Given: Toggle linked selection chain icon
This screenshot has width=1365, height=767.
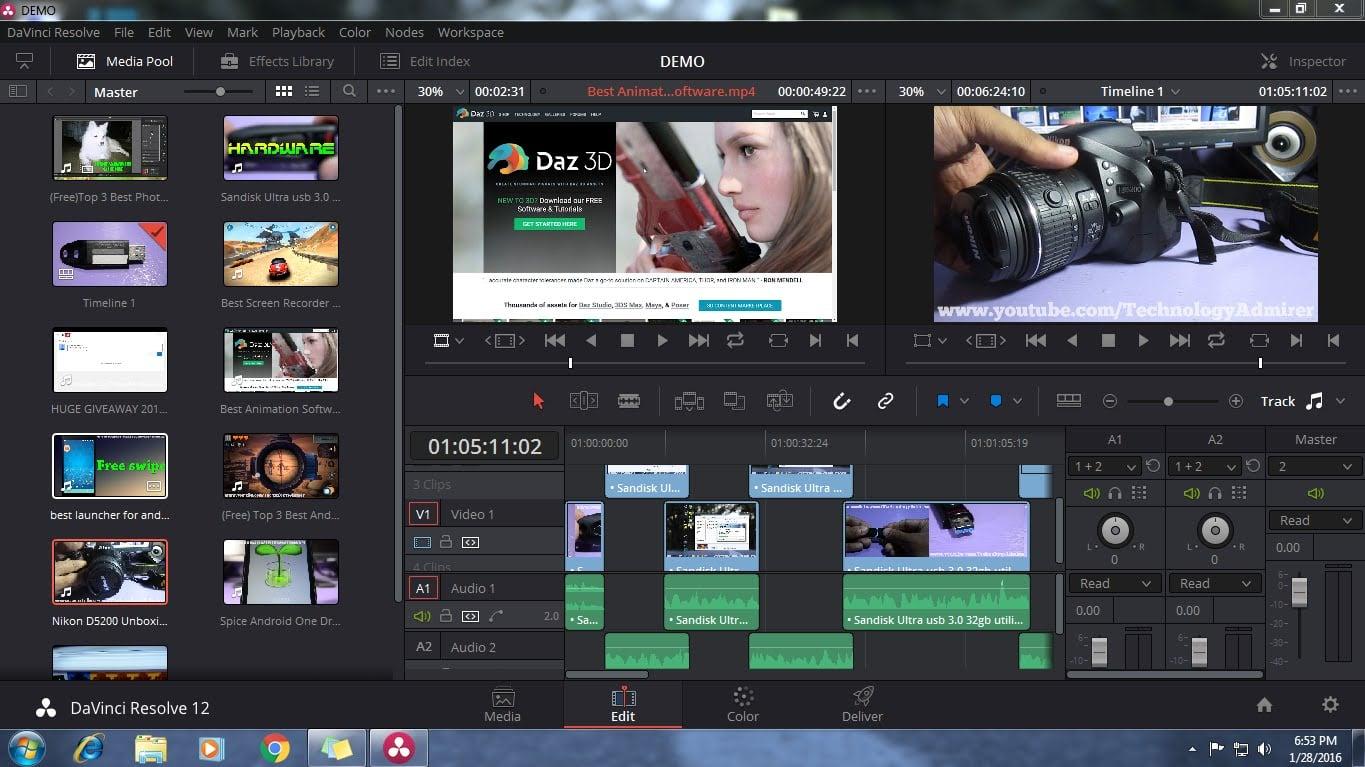Looking at the screenshot, I should pyautogui.click(x=885, y=400).
